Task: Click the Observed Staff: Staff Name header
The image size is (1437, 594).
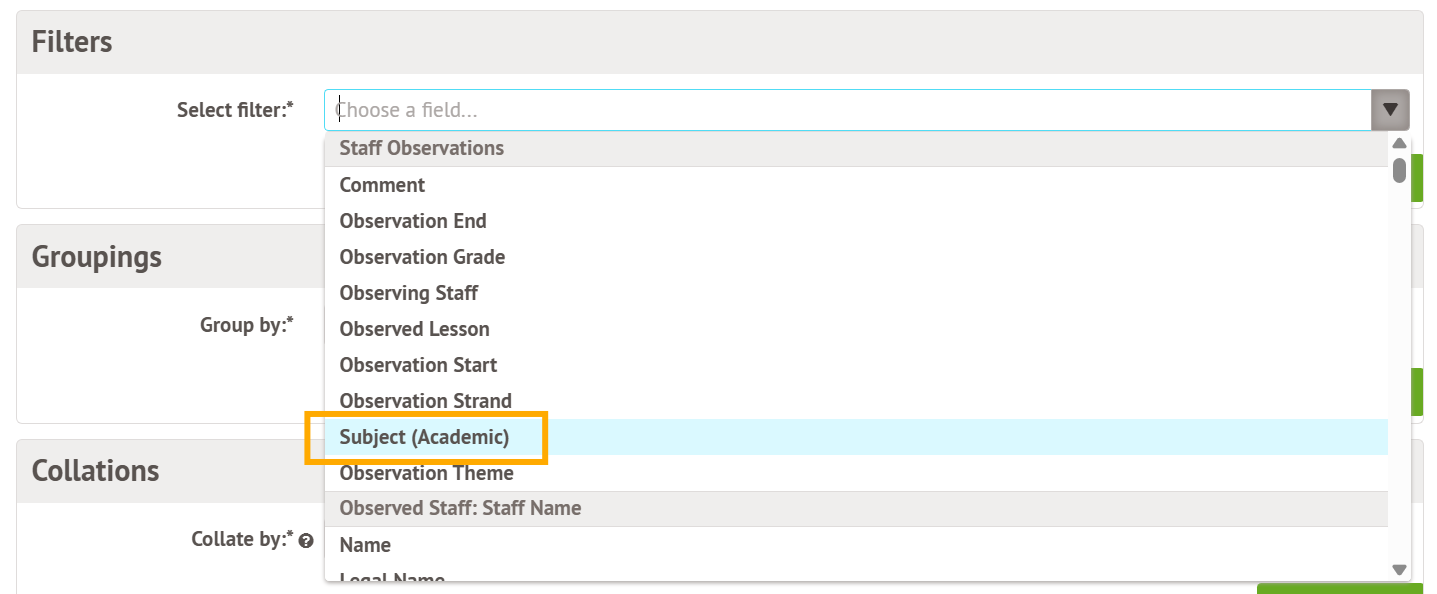Action: [460, 508]
